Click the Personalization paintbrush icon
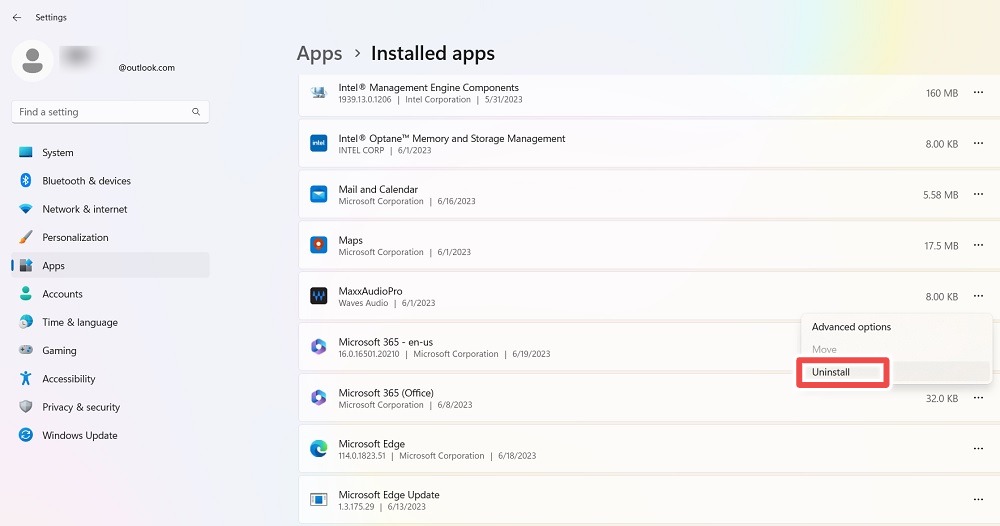 tap(26, 237)
